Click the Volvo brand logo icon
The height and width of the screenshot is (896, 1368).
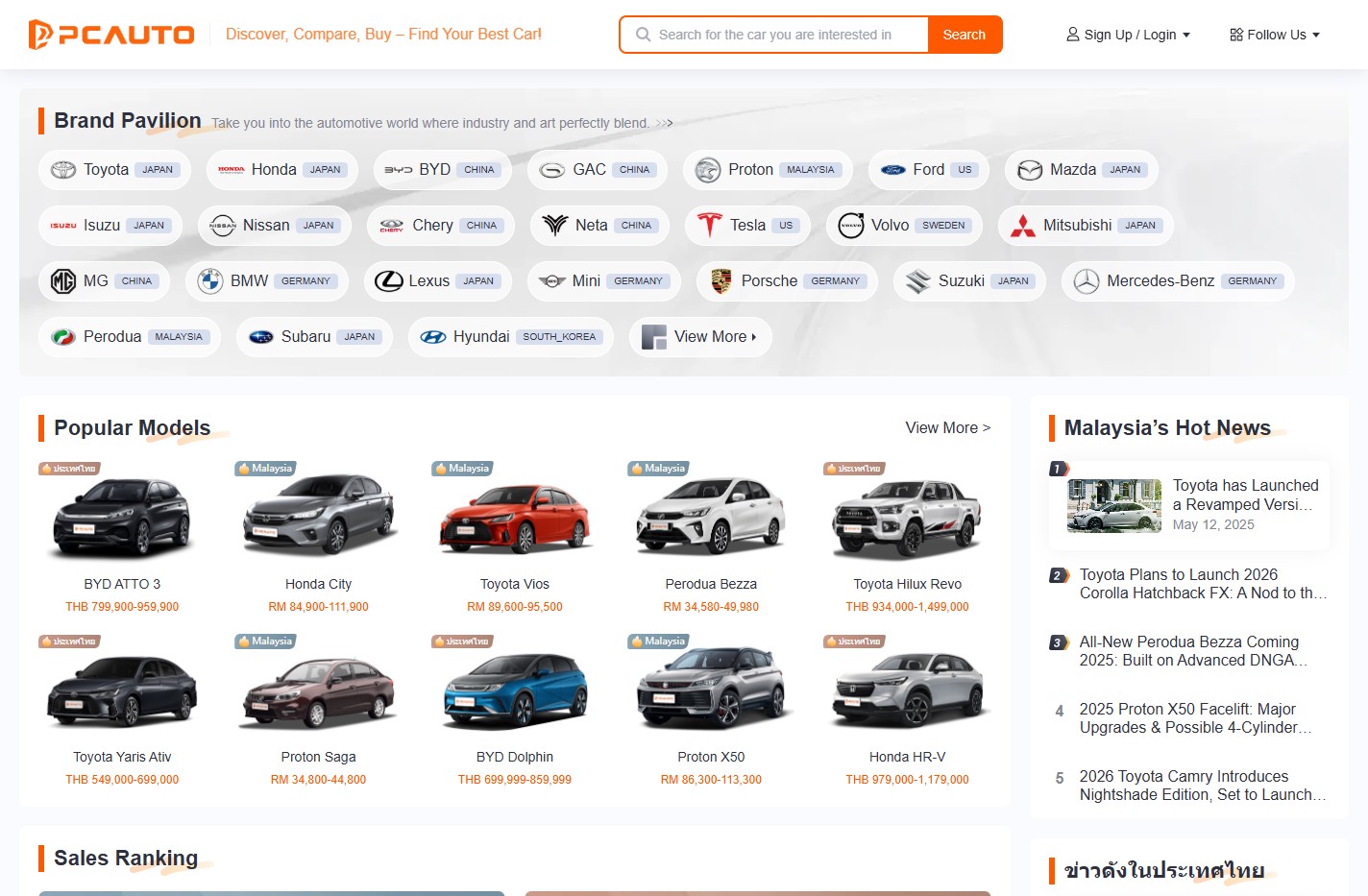[x=851, y=226]
